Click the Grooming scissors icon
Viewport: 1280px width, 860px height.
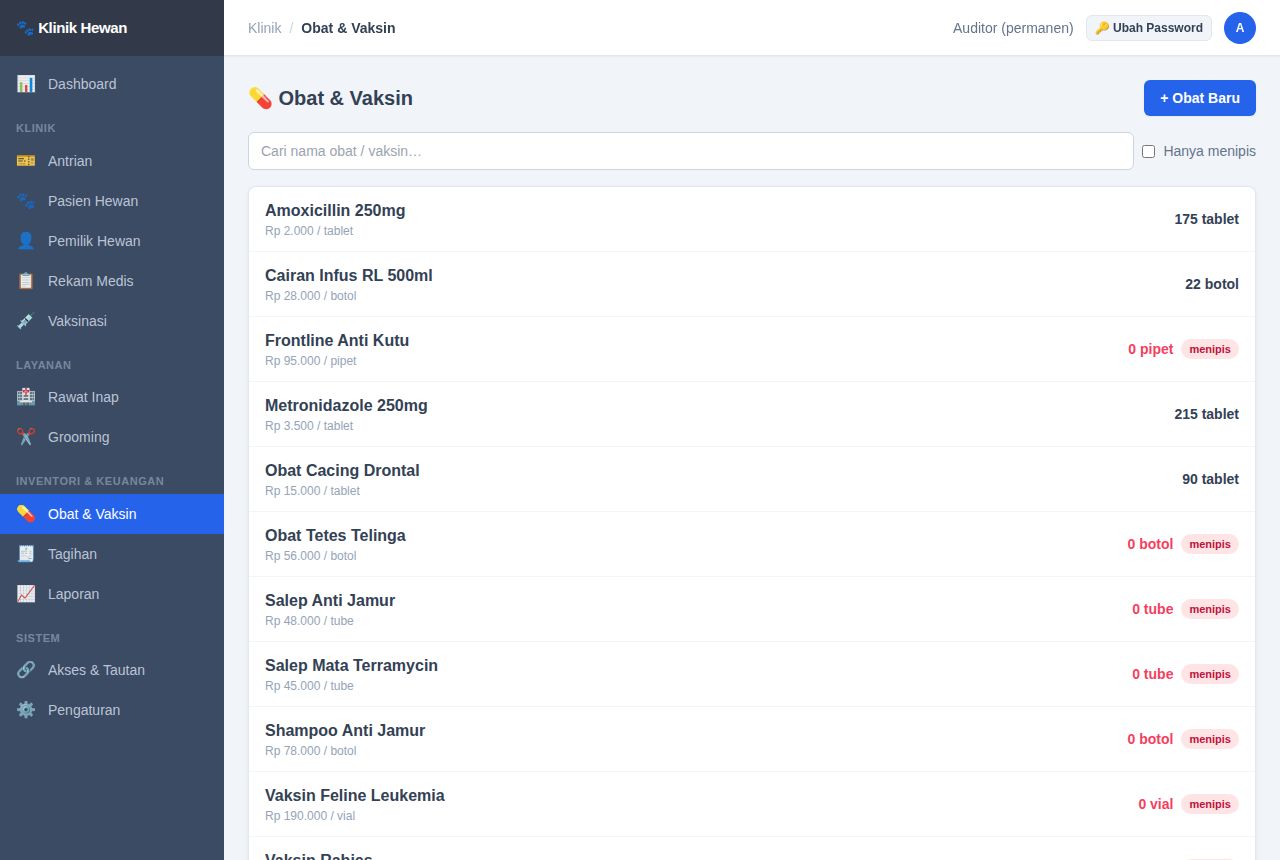[26, 437]
